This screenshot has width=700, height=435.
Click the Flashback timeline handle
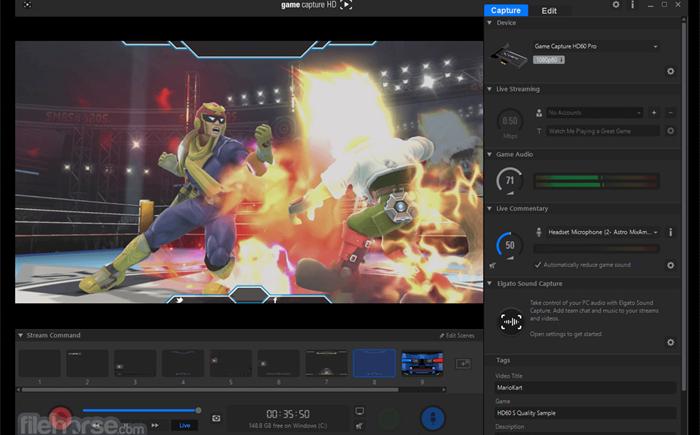(x=198, y=410)
